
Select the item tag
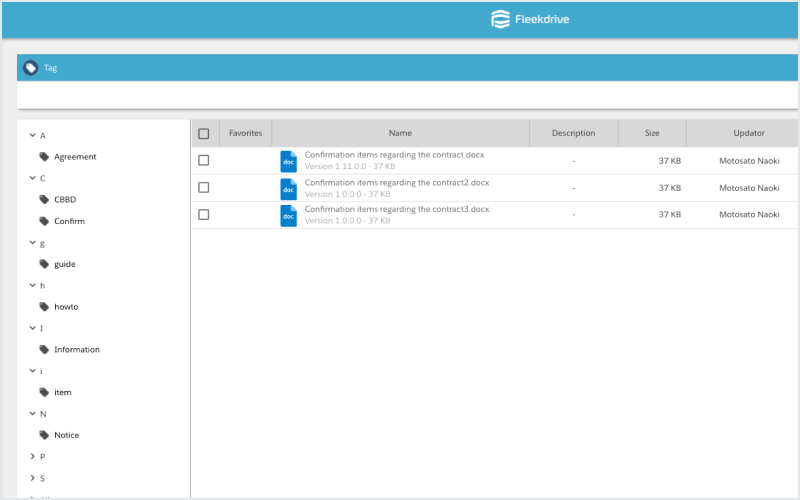coord(63,392)
